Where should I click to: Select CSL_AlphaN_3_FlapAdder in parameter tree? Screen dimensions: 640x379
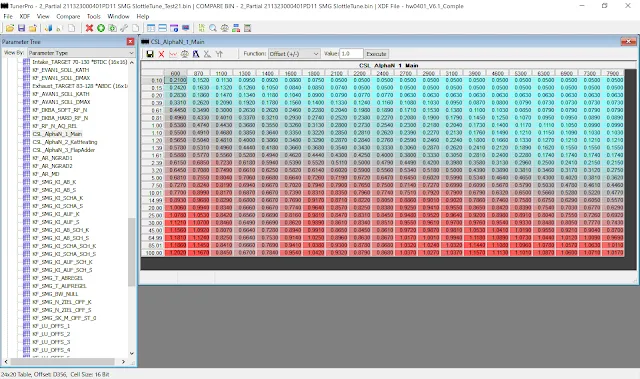[x=64, y=150]
